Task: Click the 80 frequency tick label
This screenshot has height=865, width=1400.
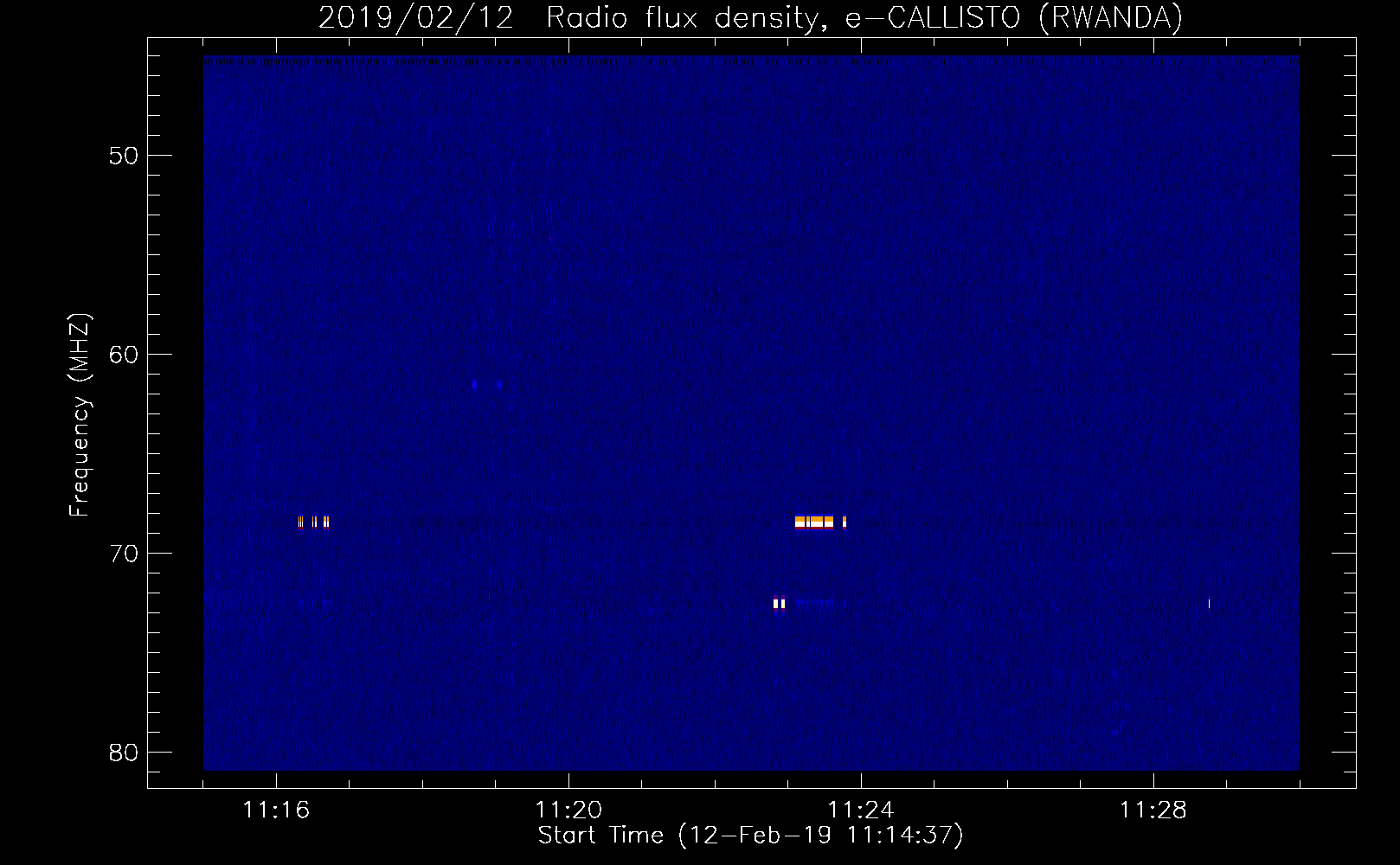Action: (124, 753)
